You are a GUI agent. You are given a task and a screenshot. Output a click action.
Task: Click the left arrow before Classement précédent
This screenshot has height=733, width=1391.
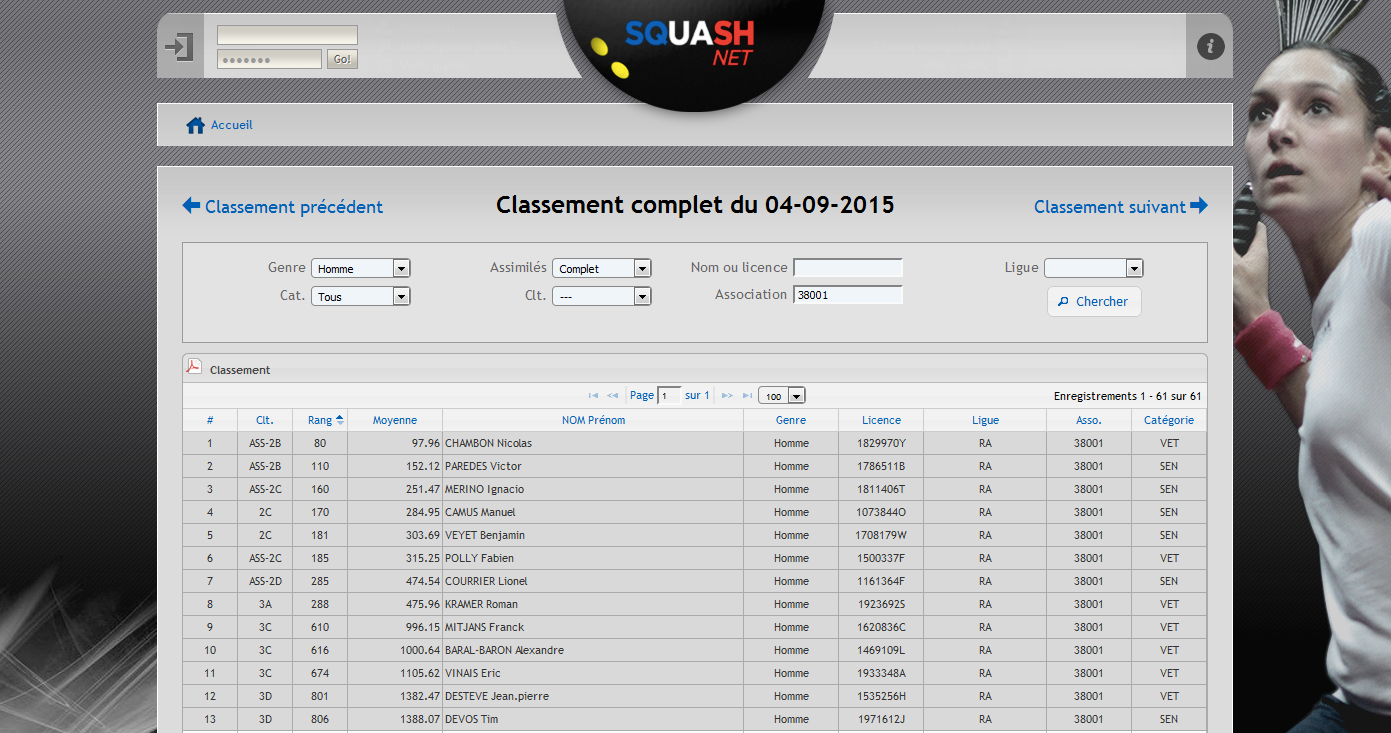[191, 206]
